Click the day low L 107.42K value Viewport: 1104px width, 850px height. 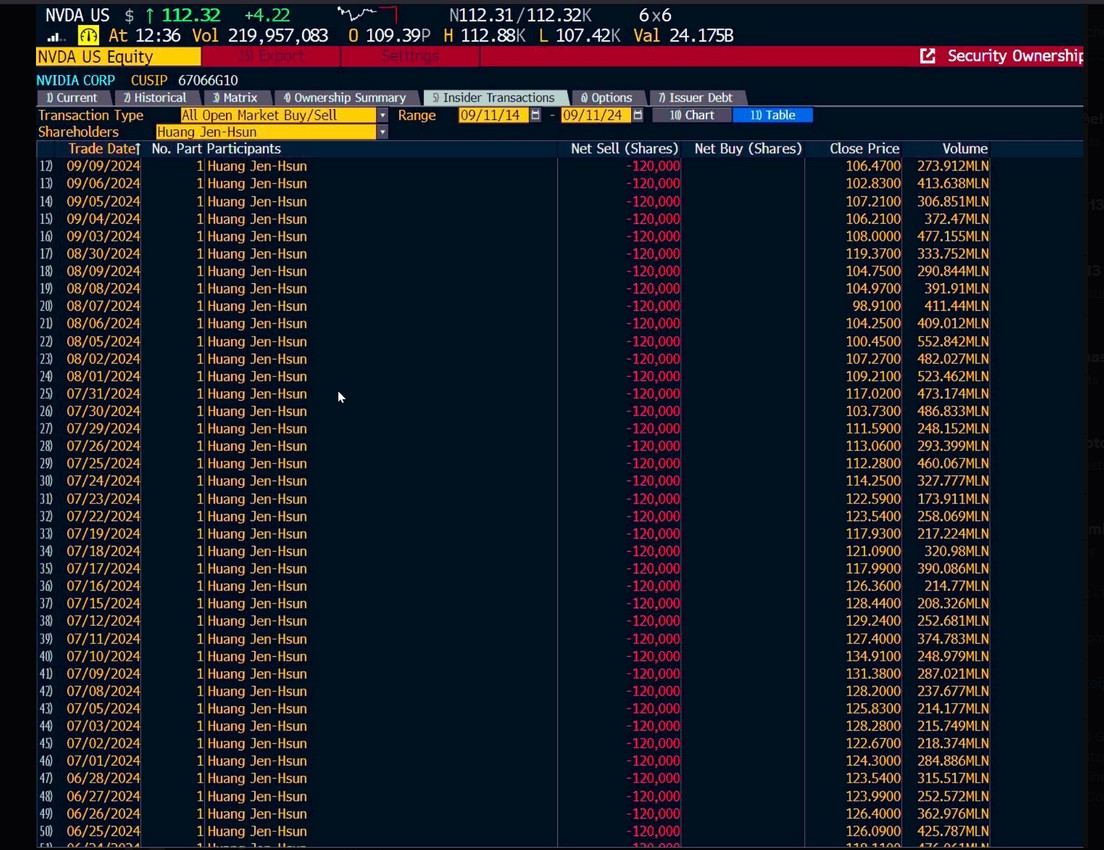pyautogui.click(x=579, y=35)
